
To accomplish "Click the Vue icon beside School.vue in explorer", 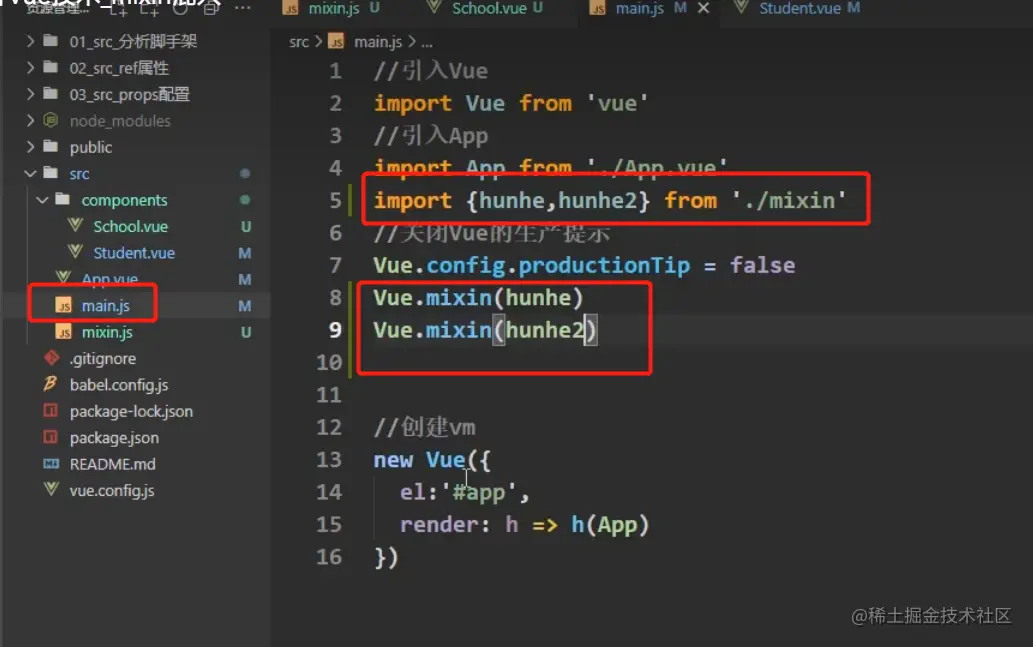I will [75, 225].
